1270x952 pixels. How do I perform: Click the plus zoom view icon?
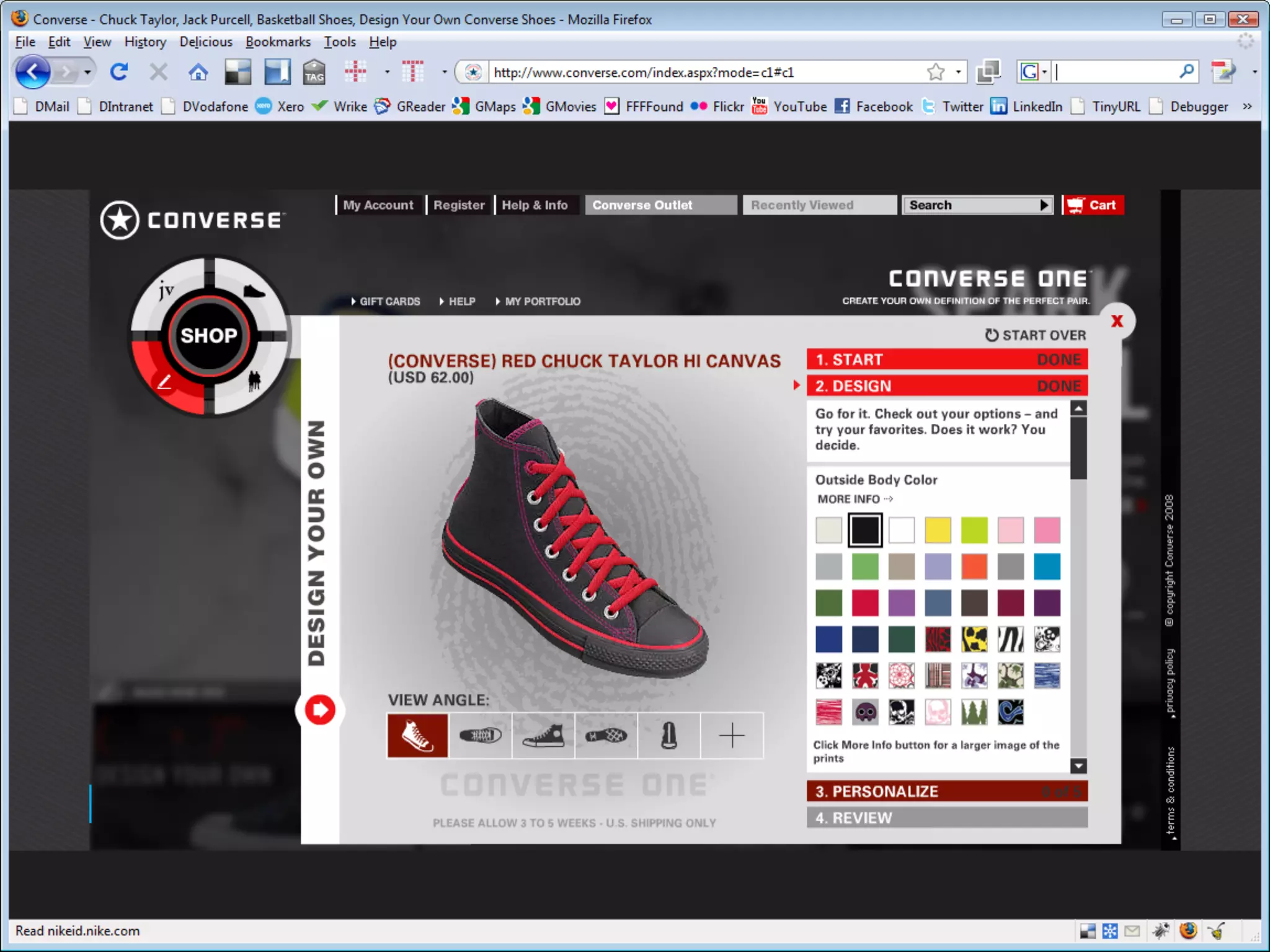[x=732, y=736]
